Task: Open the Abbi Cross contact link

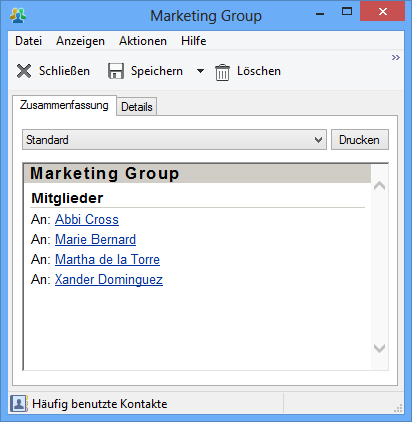Action: click(87, 219)
